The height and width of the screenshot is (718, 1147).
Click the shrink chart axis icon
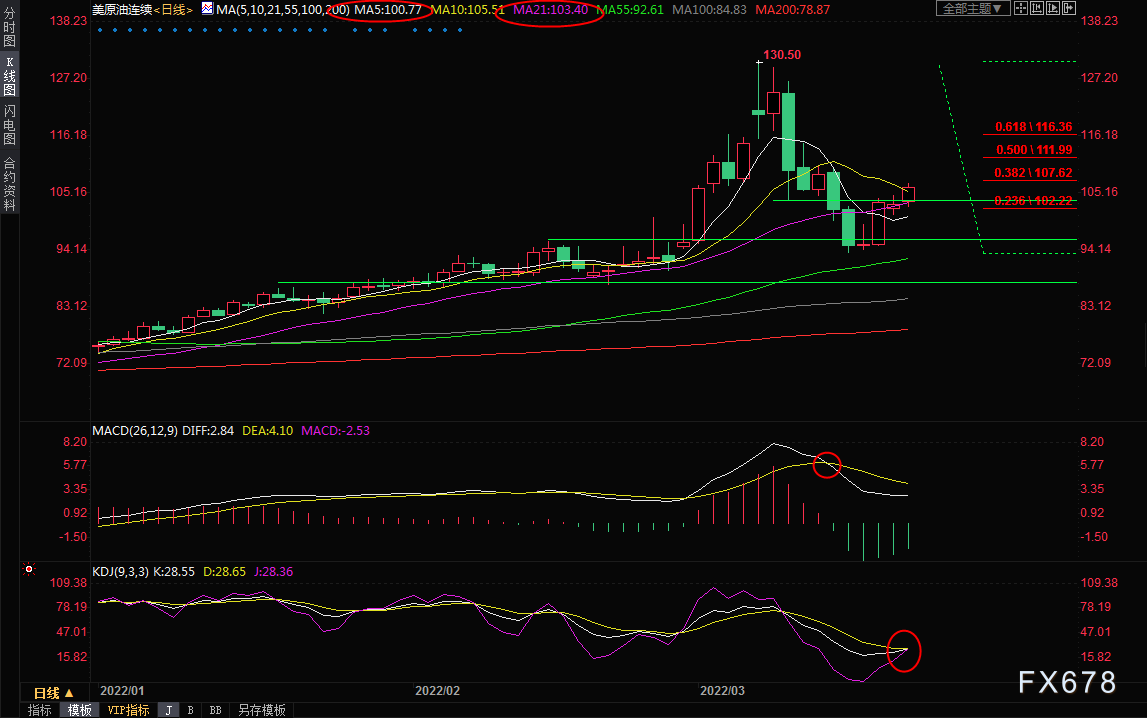point(1037,8)
